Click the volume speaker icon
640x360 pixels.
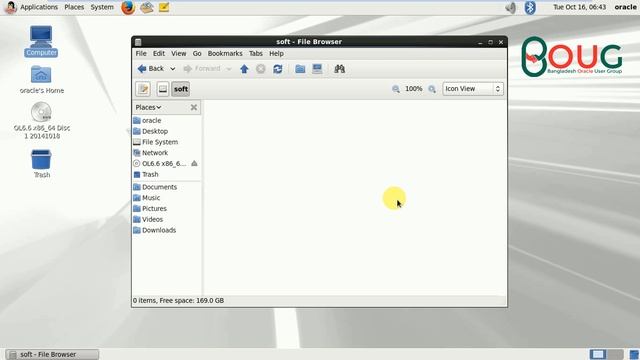(x=510, y=7)
